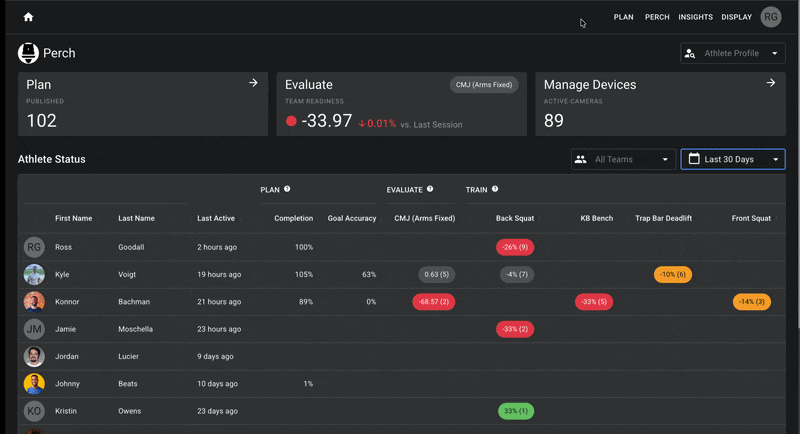Sort by Goal Accuracy column header

coord(352,218)
